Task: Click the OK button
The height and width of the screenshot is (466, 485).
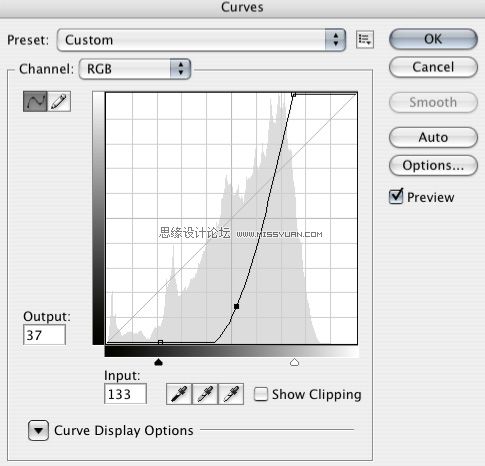Action: 433,39
